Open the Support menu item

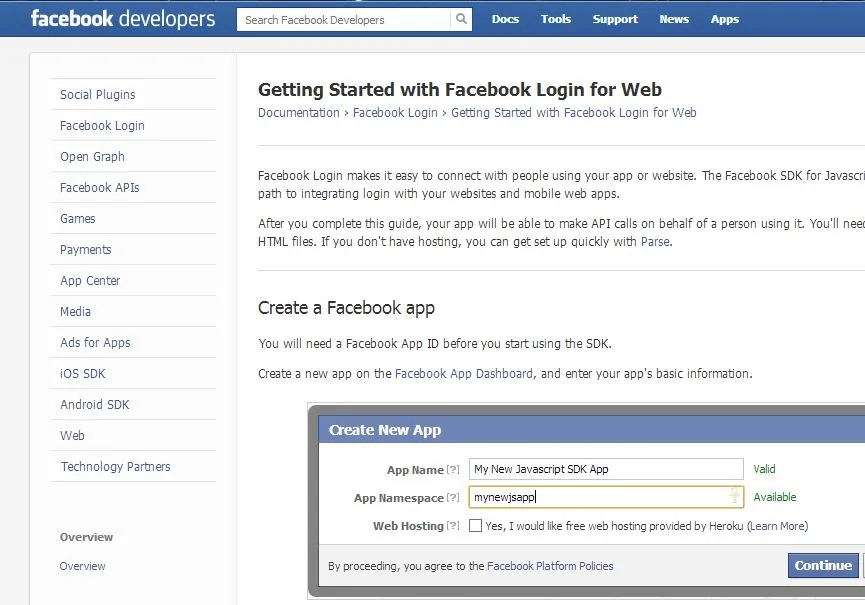click(615, 19)
